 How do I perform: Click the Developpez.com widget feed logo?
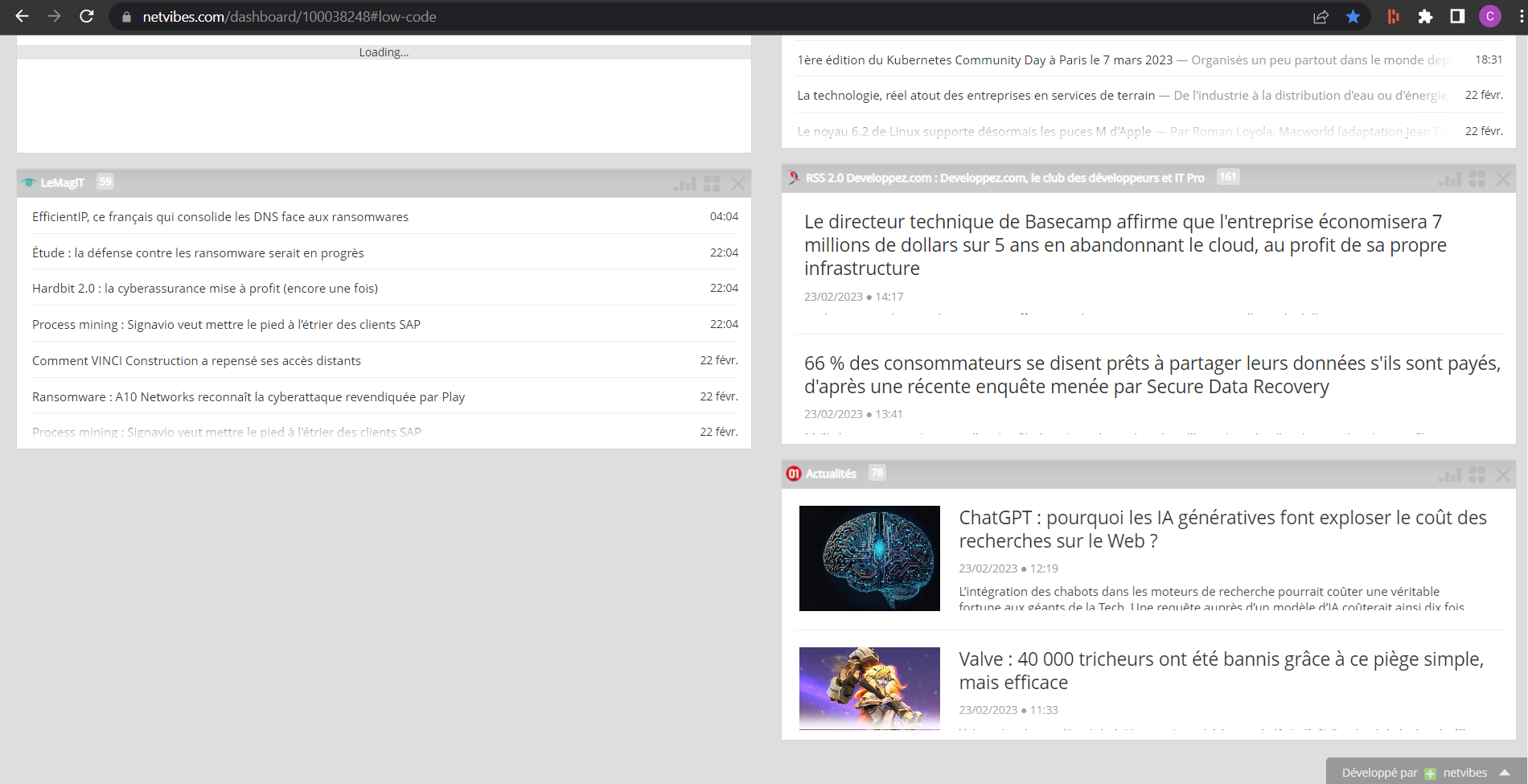795,178
